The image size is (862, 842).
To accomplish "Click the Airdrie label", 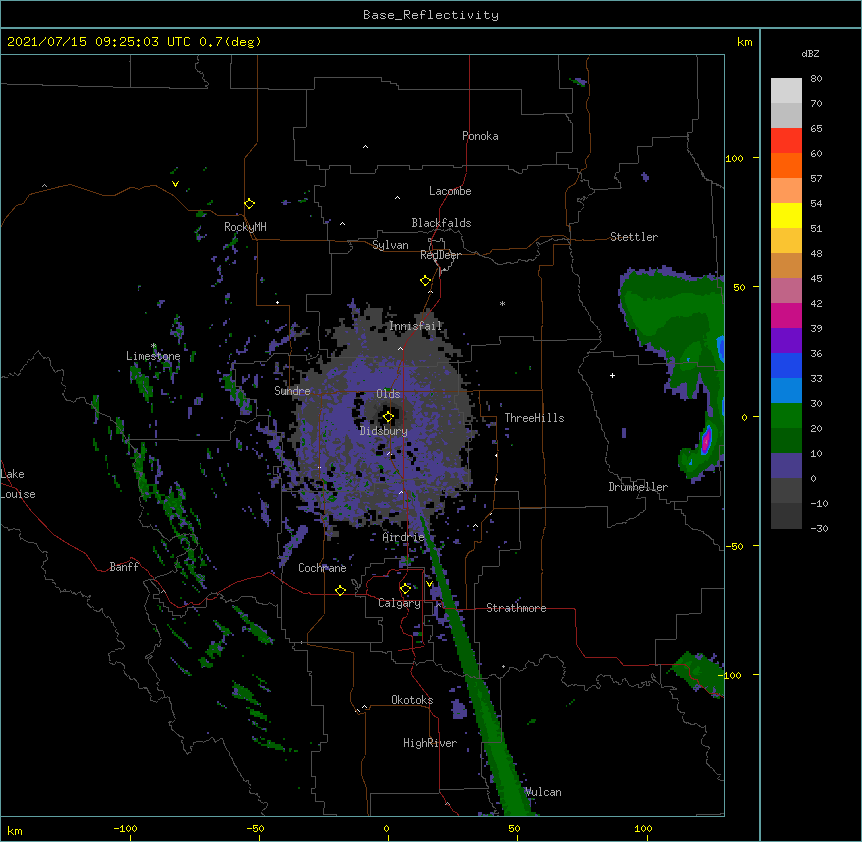I will (x=404, y=537).
